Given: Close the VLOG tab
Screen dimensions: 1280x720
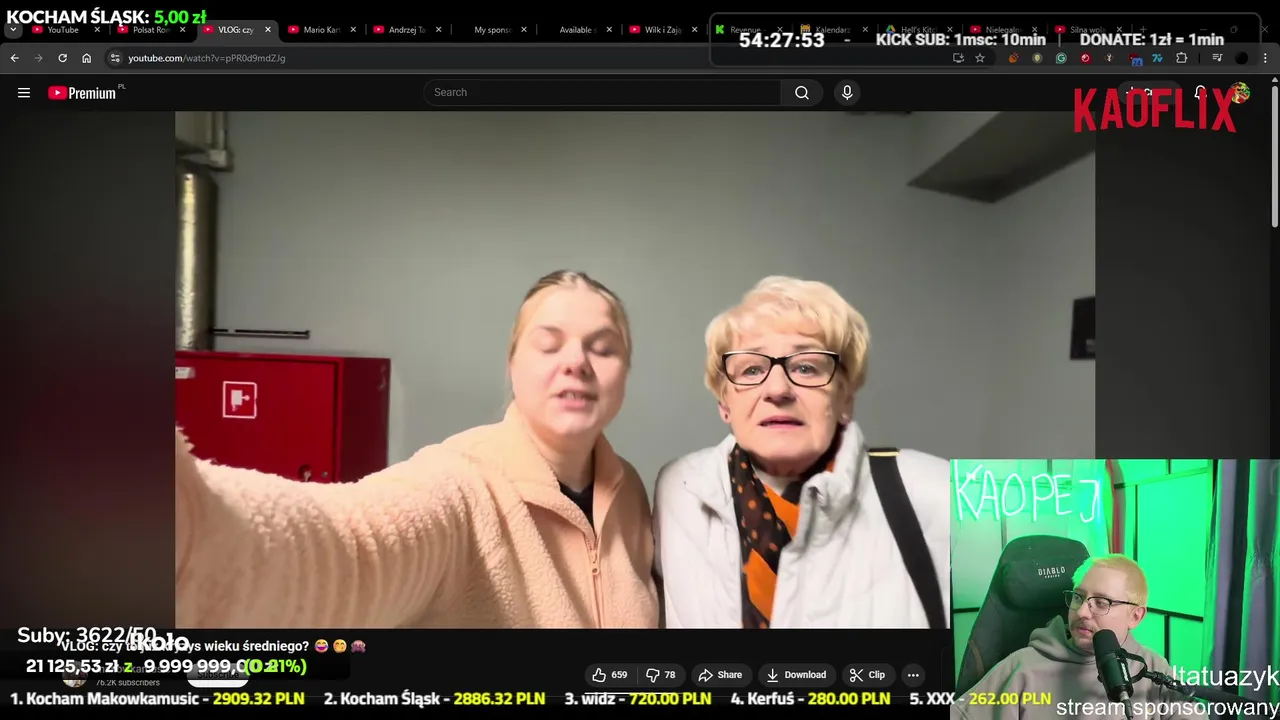Looking at the screenshot, I should coord(267,30).
